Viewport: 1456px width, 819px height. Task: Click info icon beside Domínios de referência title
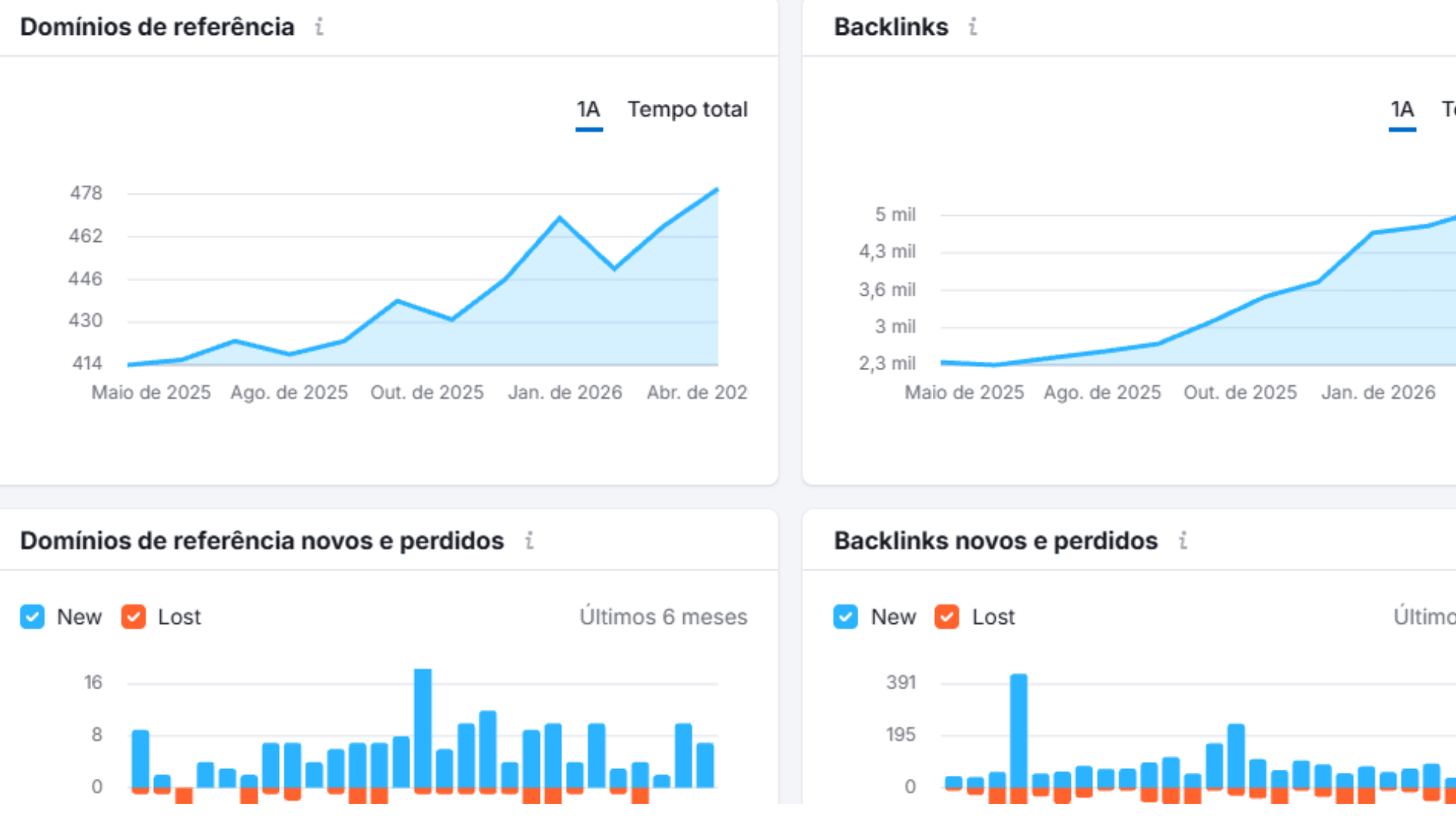pyautogui.click(x=319, y=27)
